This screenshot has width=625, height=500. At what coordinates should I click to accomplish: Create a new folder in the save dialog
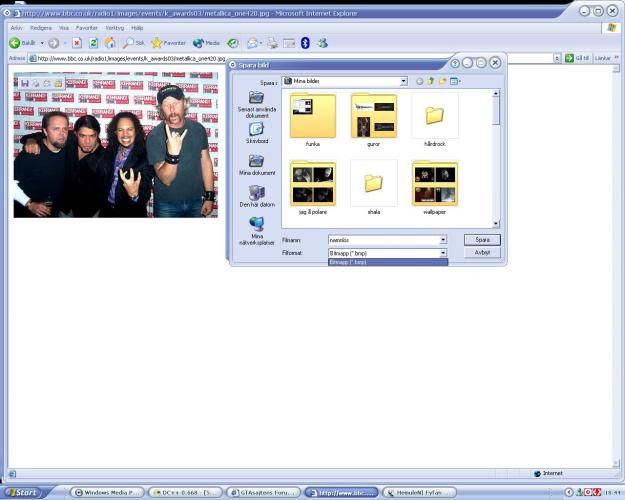pos(441,81)
